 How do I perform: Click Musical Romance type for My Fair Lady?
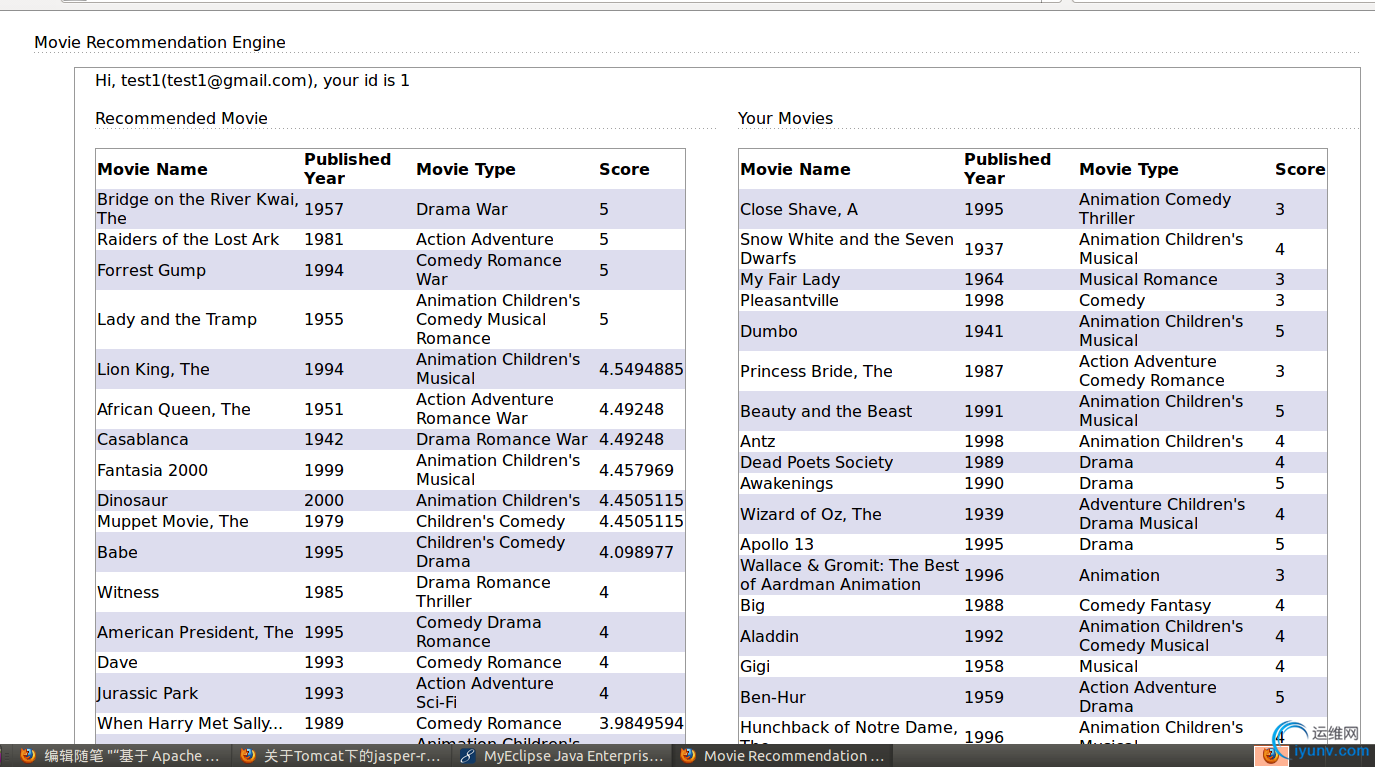[1148, 279]
